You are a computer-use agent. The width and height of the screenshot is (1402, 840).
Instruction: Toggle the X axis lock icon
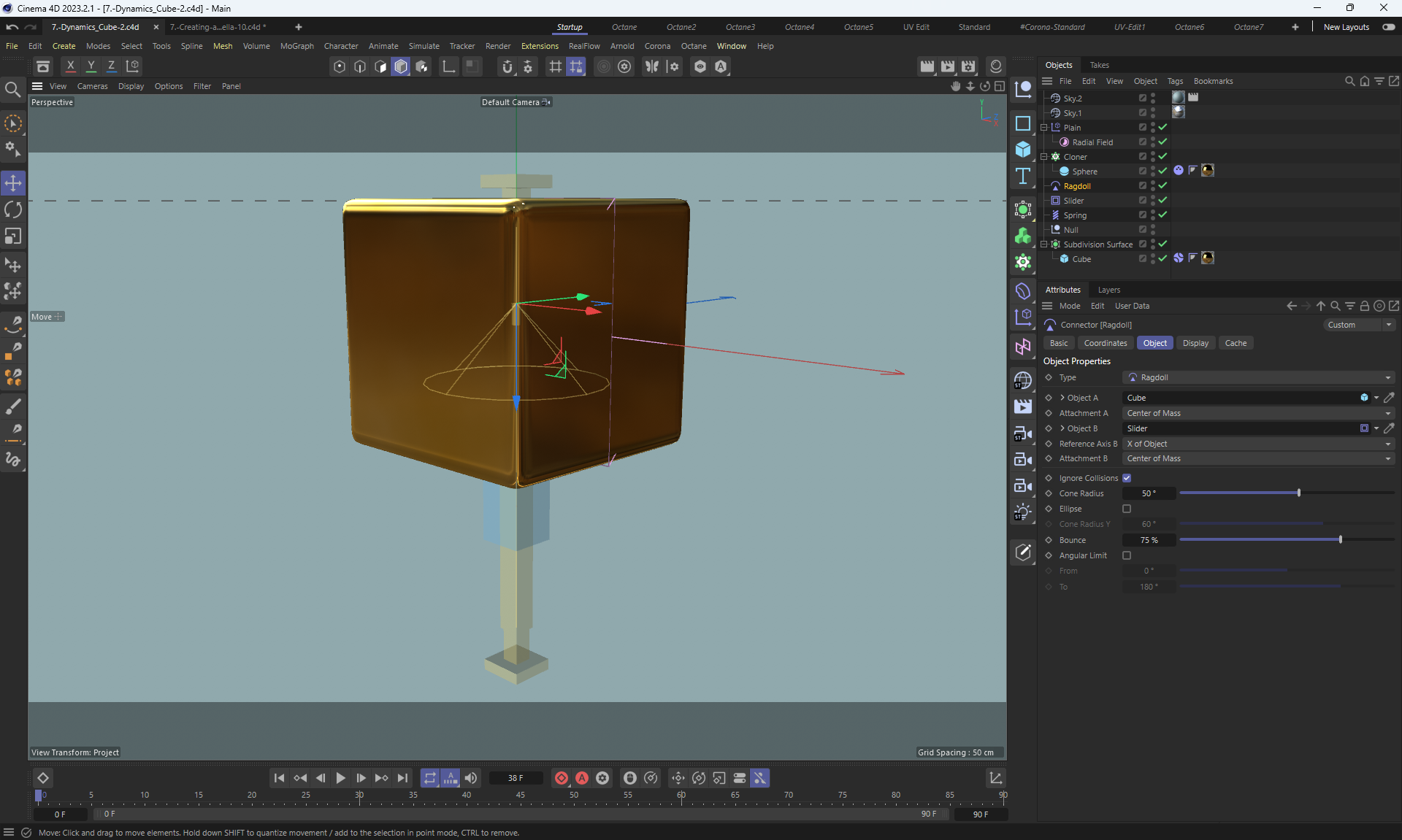click(x=70, y=66)
